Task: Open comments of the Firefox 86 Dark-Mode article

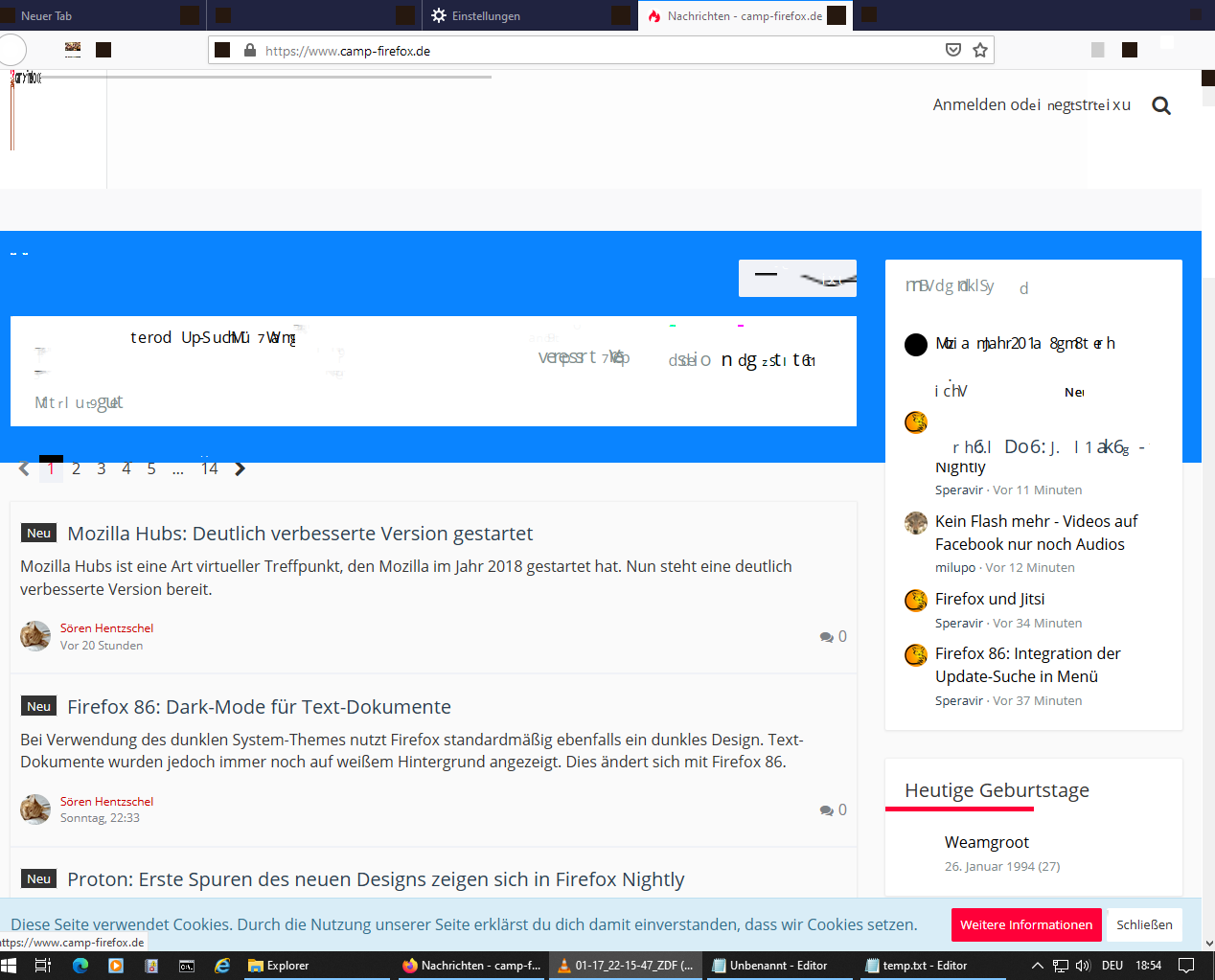Action: click(833, 810)
